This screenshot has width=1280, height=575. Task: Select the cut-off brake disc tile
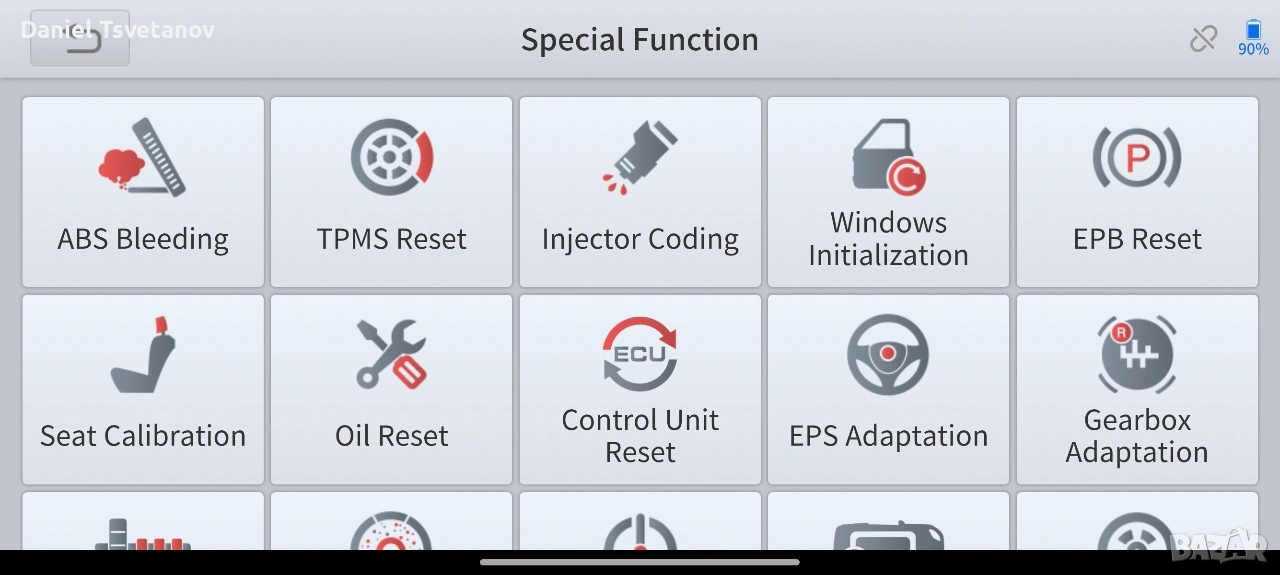[x=391, y=521]
